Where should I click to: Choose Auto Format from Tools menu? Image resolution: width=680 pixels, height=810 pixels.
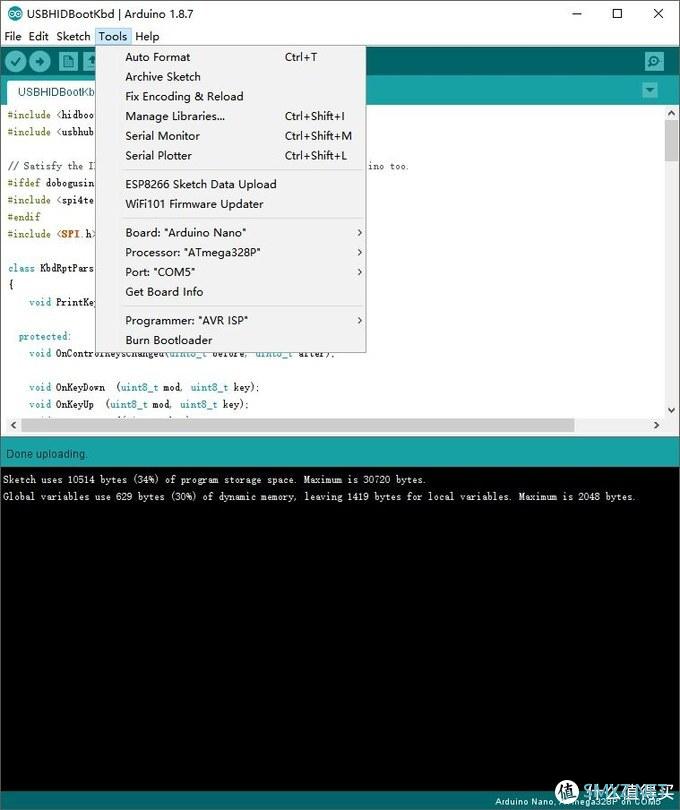(x=230, y=57)
